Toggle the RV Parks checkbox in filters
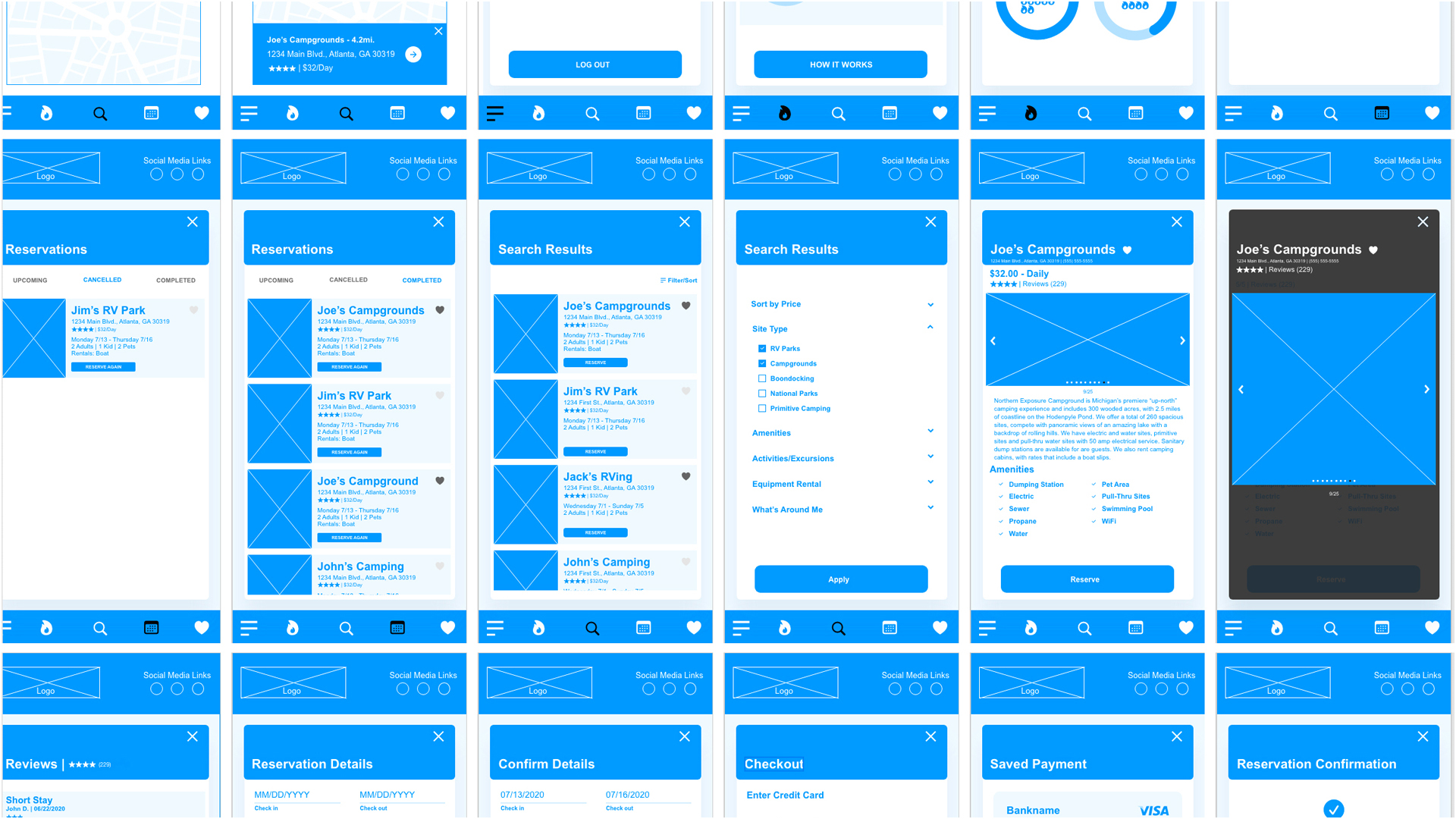The image size is (1456, 819). (x=762, y=348)
